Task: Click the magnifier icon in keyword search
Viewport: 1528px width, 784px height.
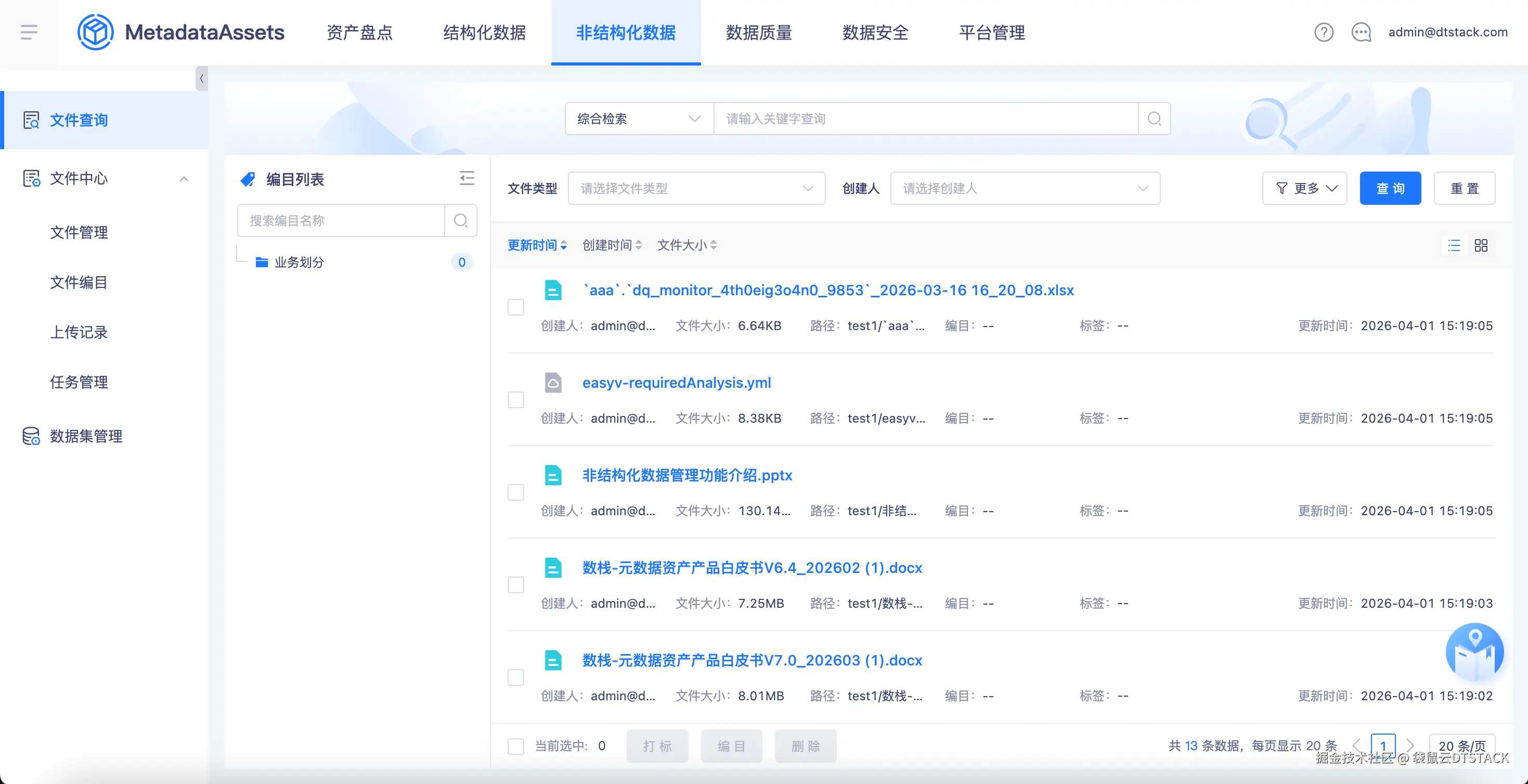Action: [x=1154, y=119]
